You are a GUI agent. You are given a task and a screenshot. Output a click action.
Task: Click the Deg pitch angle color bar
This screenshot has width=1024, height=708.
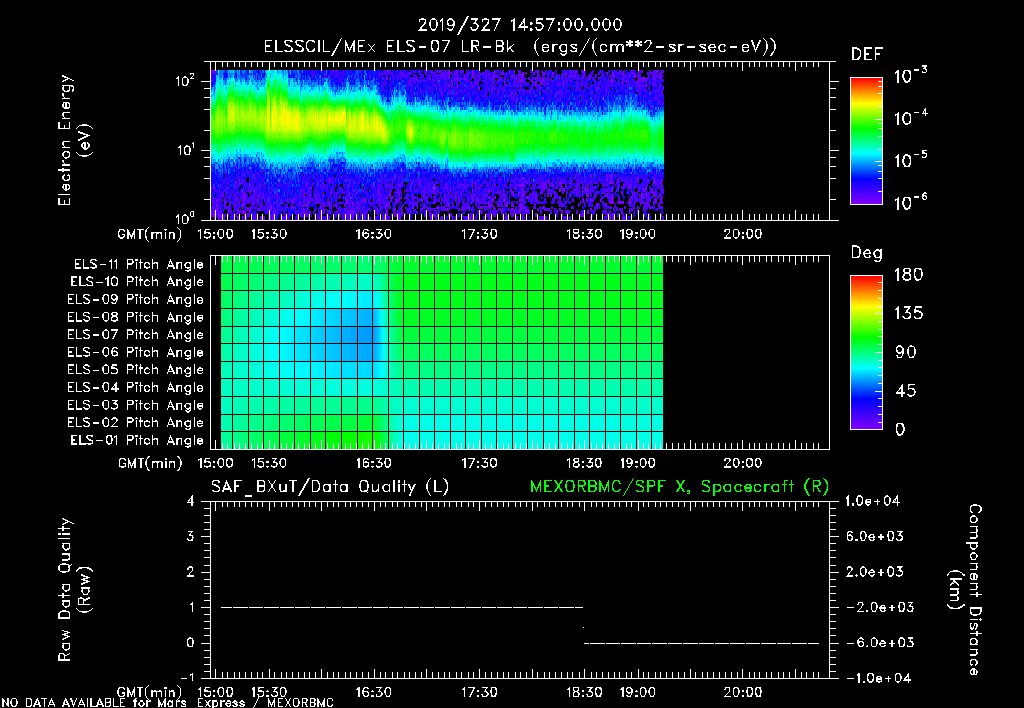(x=867, y=352)
